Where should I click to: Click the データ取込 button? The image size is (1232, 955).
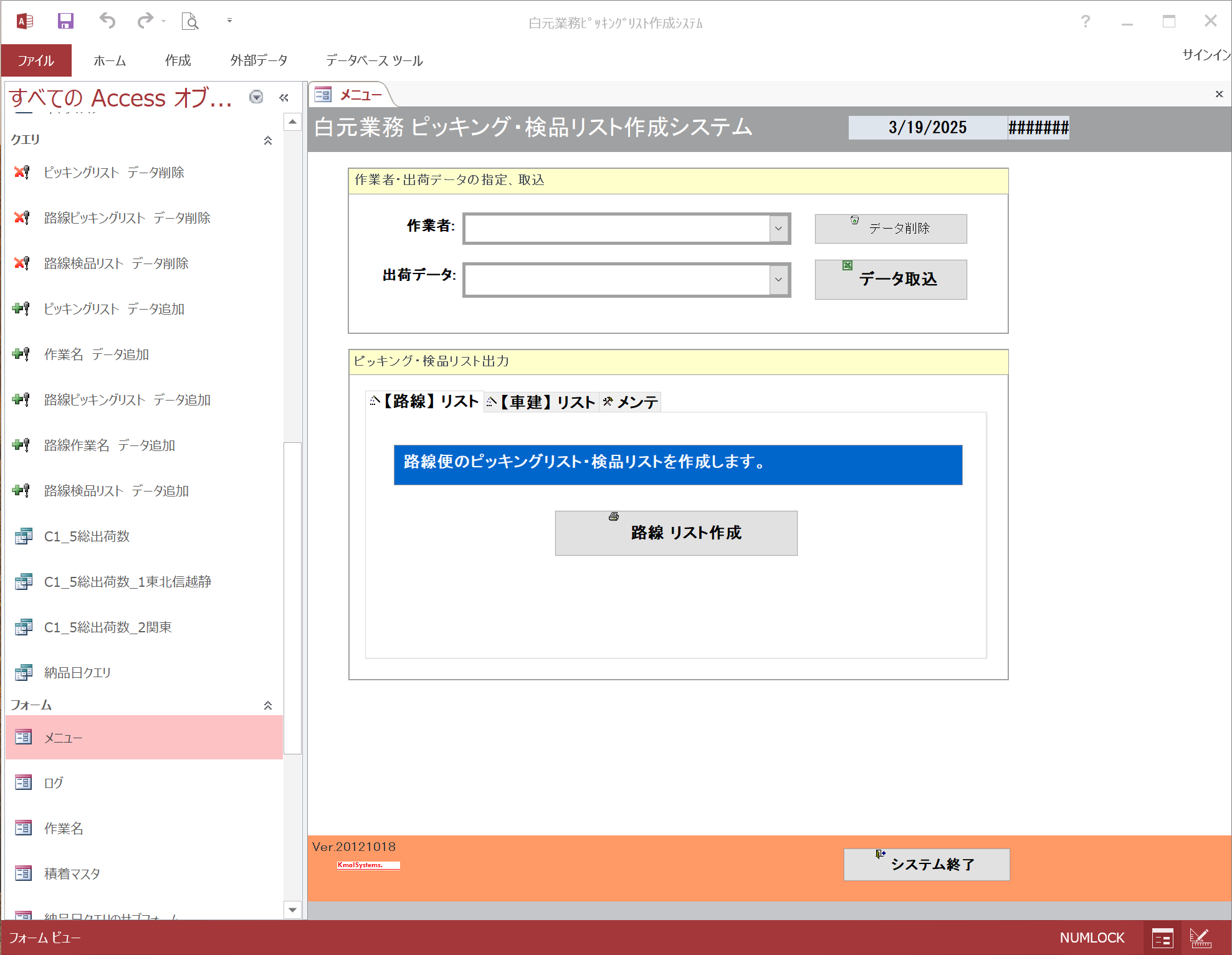(891, 280)
